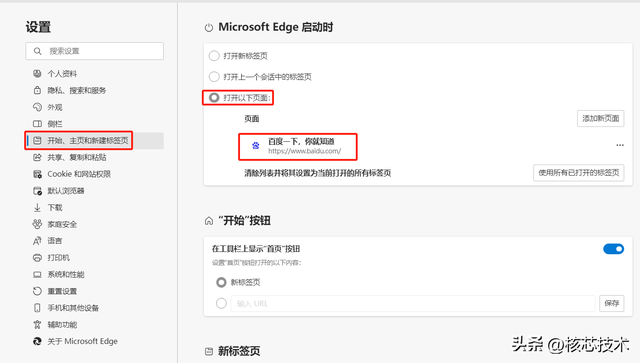Click the icon beside 开始、主页和新建标签页
Image resolution: width=640 pixels, height=363 pixels.
(37, 140)
